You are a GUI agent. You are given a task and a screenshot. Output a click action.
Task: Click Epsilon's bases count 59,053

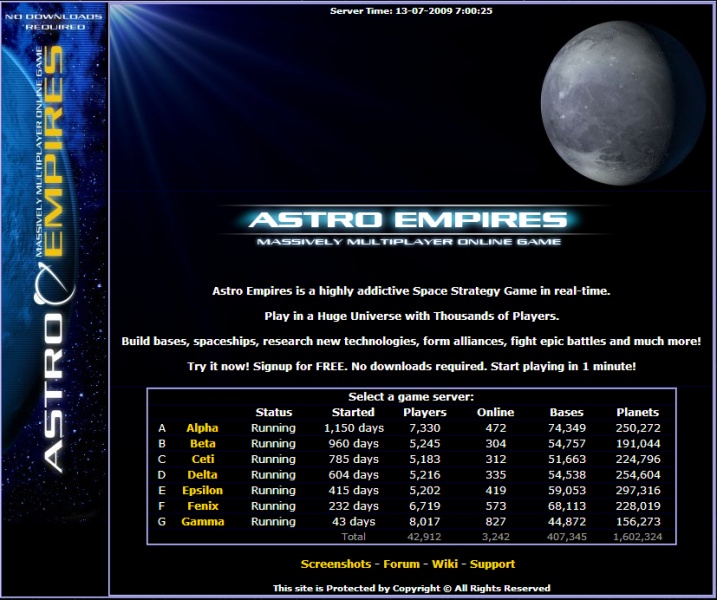coord(567,490)
